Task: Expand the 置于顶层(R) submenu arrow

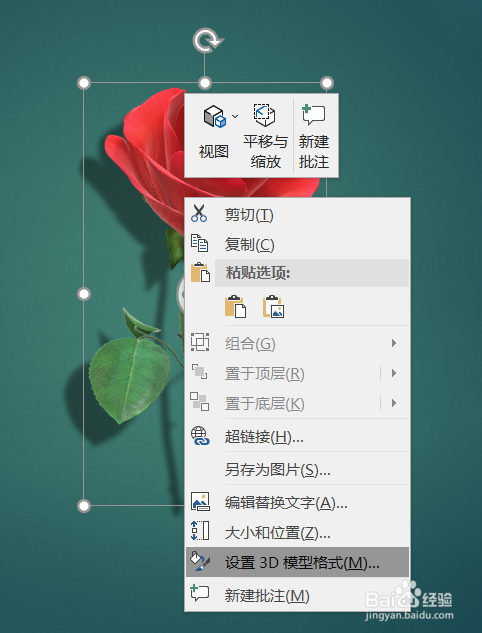Action: (394, 373)
